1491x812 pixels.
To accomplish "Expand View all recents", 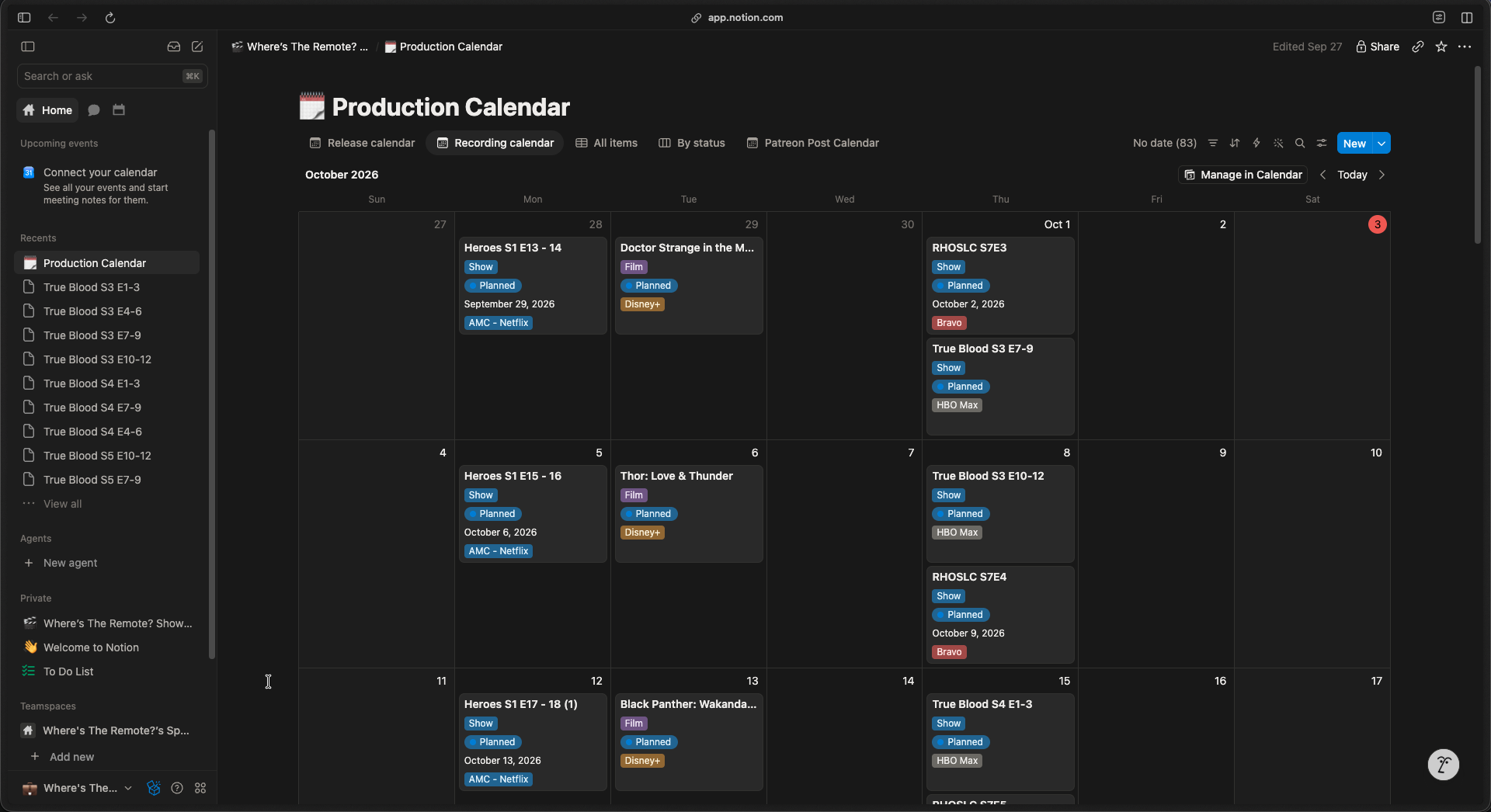I will coord(62,504).
